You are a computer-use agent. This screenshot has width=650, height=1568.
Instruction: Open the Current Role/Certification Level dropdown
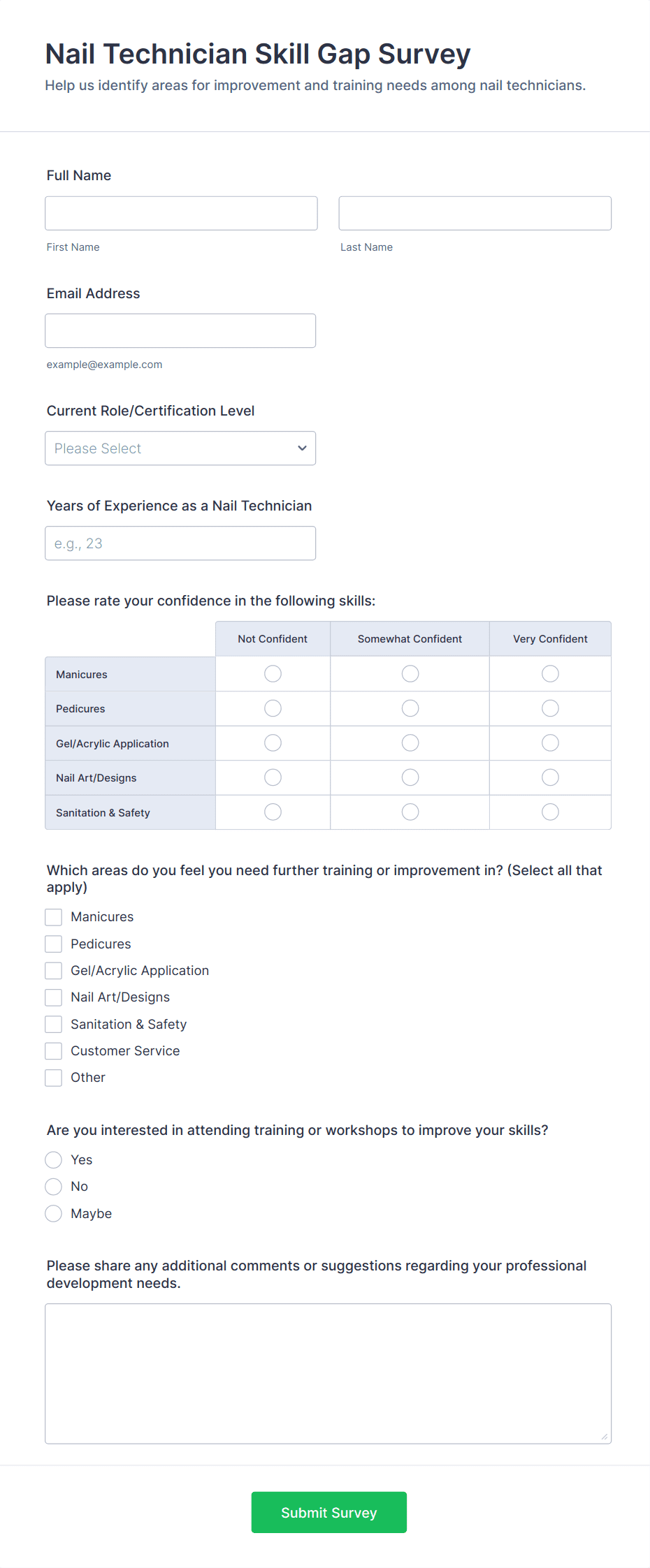tap(180, 448)
